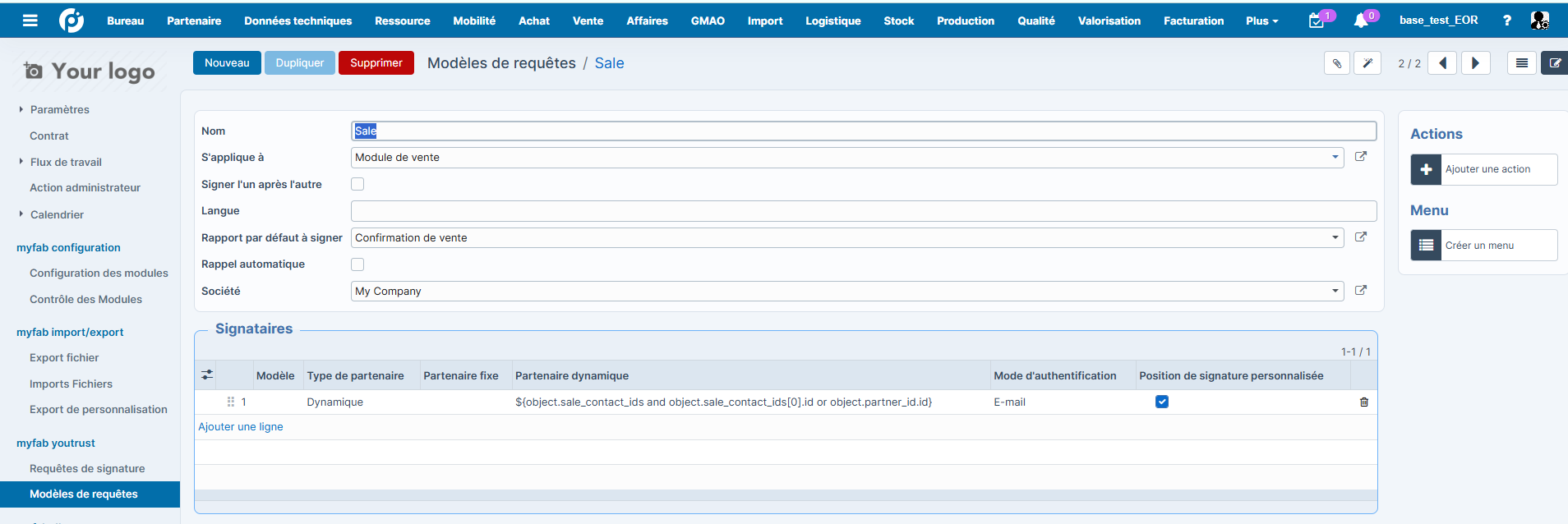
Task: Open the Production menu
Action: point(966,21)
